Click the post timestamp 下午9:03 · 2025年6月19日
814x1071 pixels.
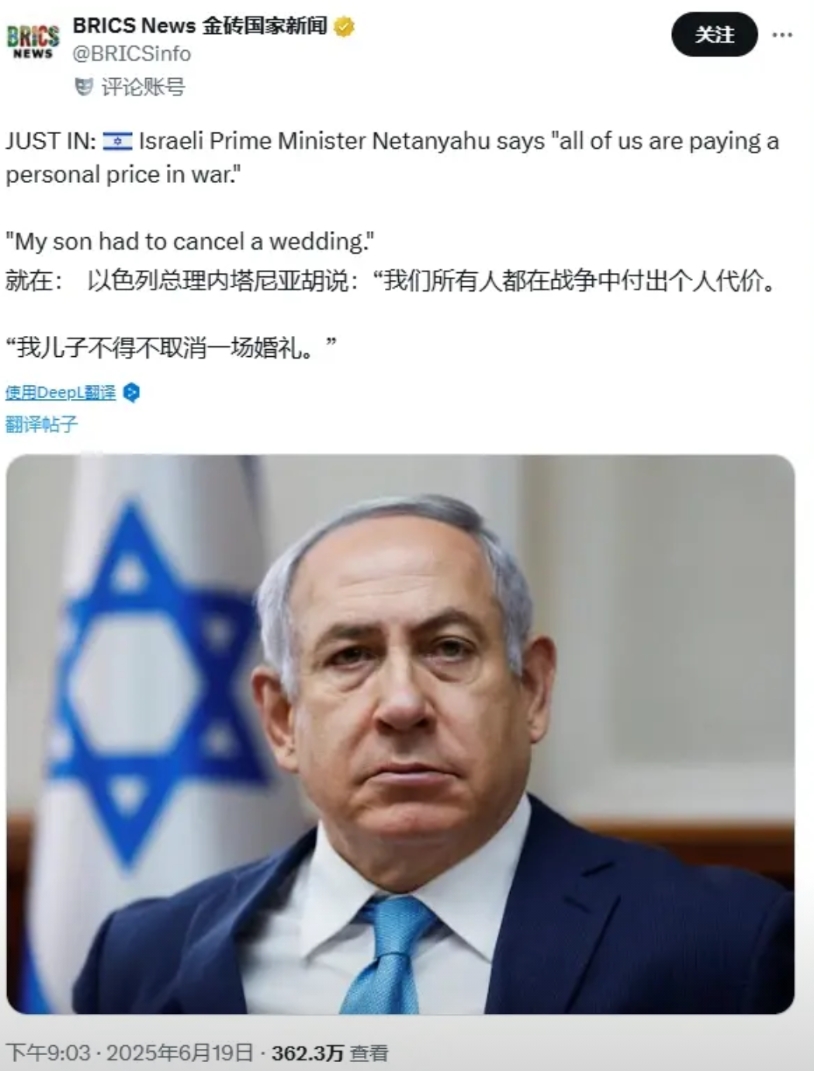[x=129, y=1053]
